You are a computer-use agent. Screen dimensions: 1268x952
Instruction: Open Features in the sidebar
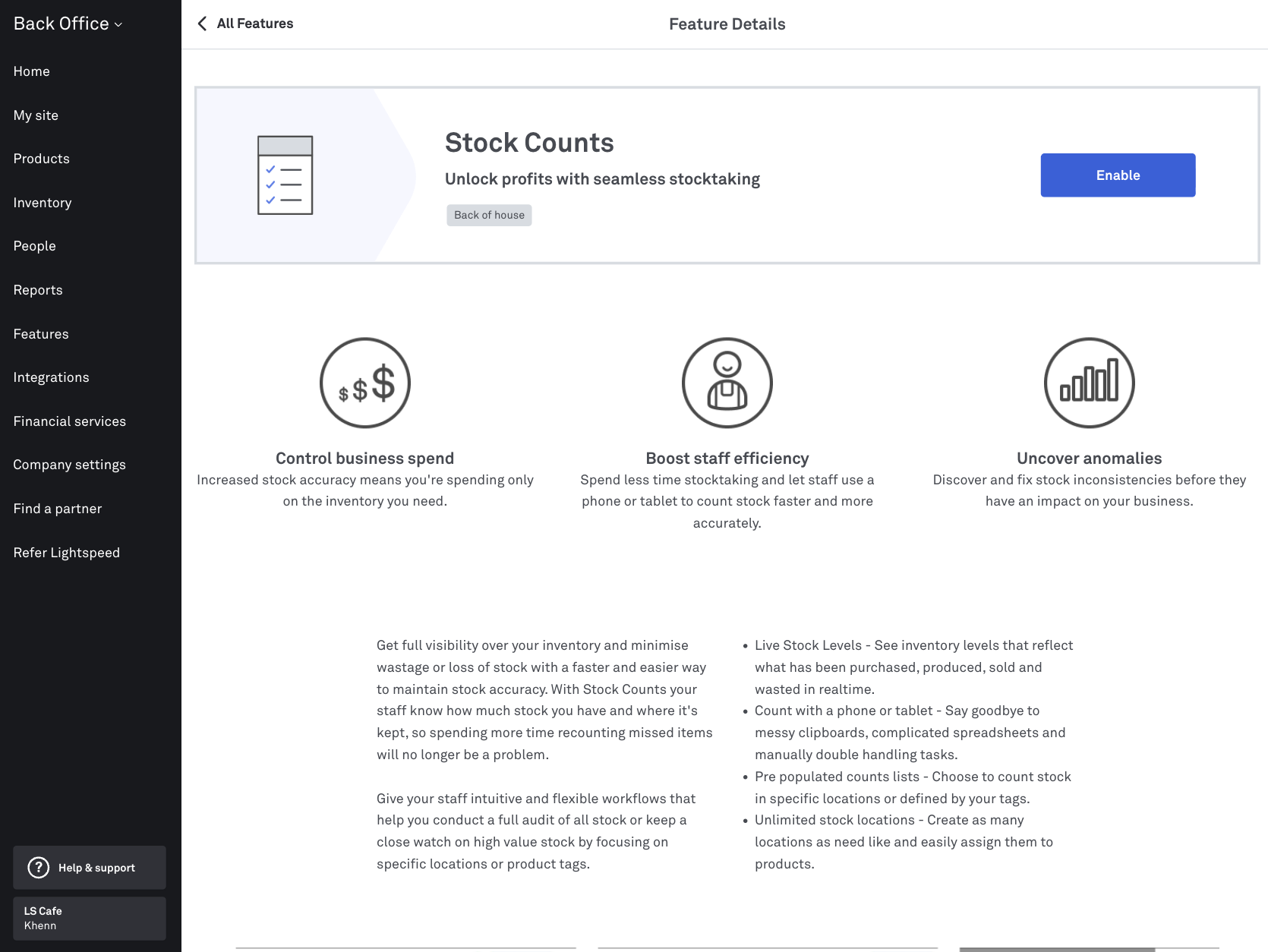41,334
